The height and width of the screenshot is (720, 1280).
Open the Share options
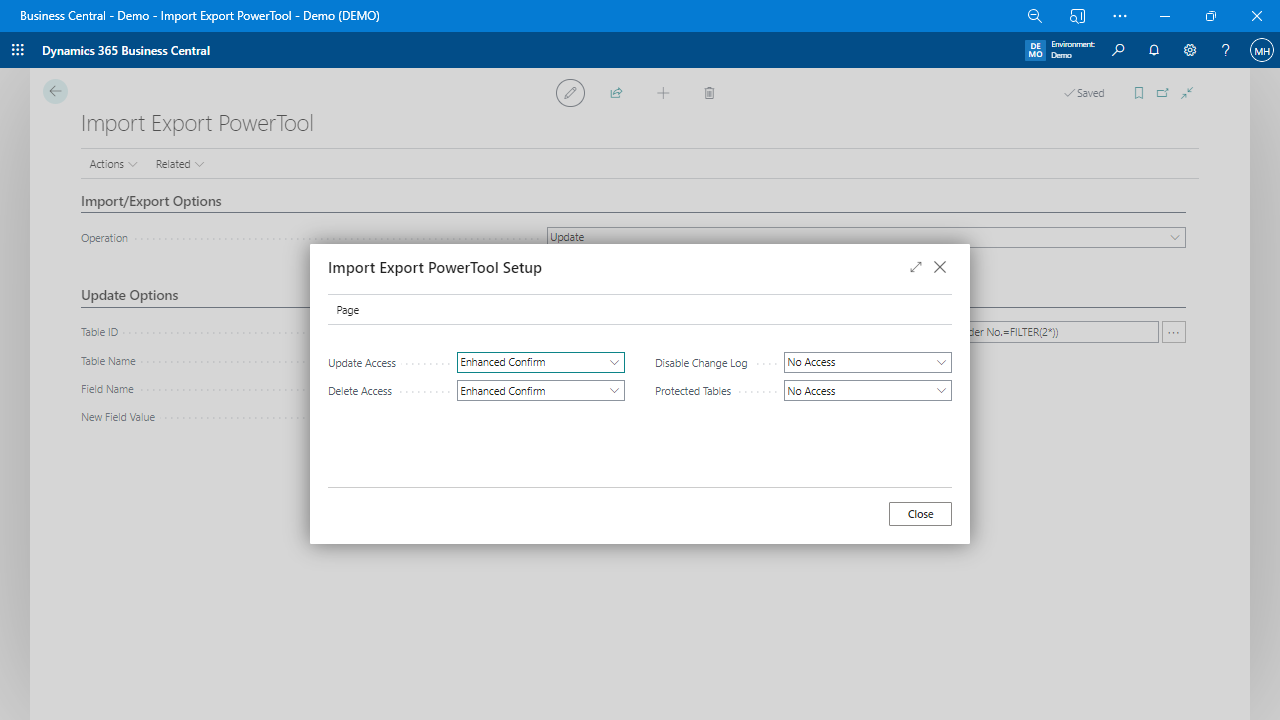point(616,93)
